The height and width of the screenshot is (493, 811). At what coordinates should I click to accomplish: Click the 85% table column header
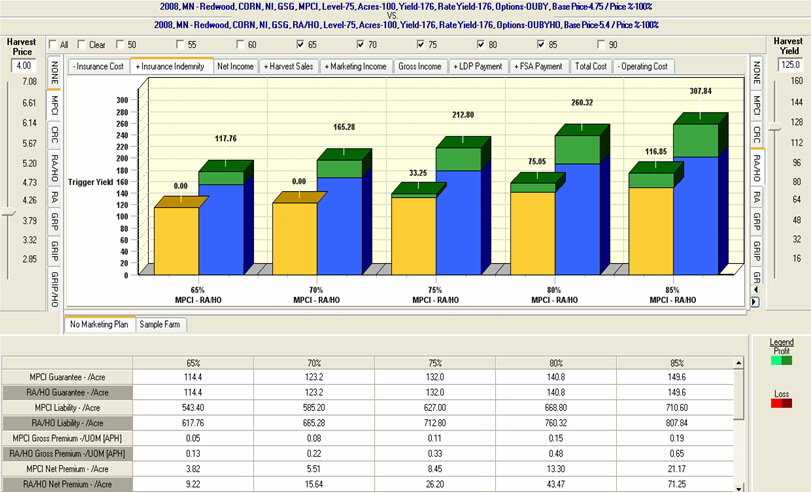tap(677, 363)
